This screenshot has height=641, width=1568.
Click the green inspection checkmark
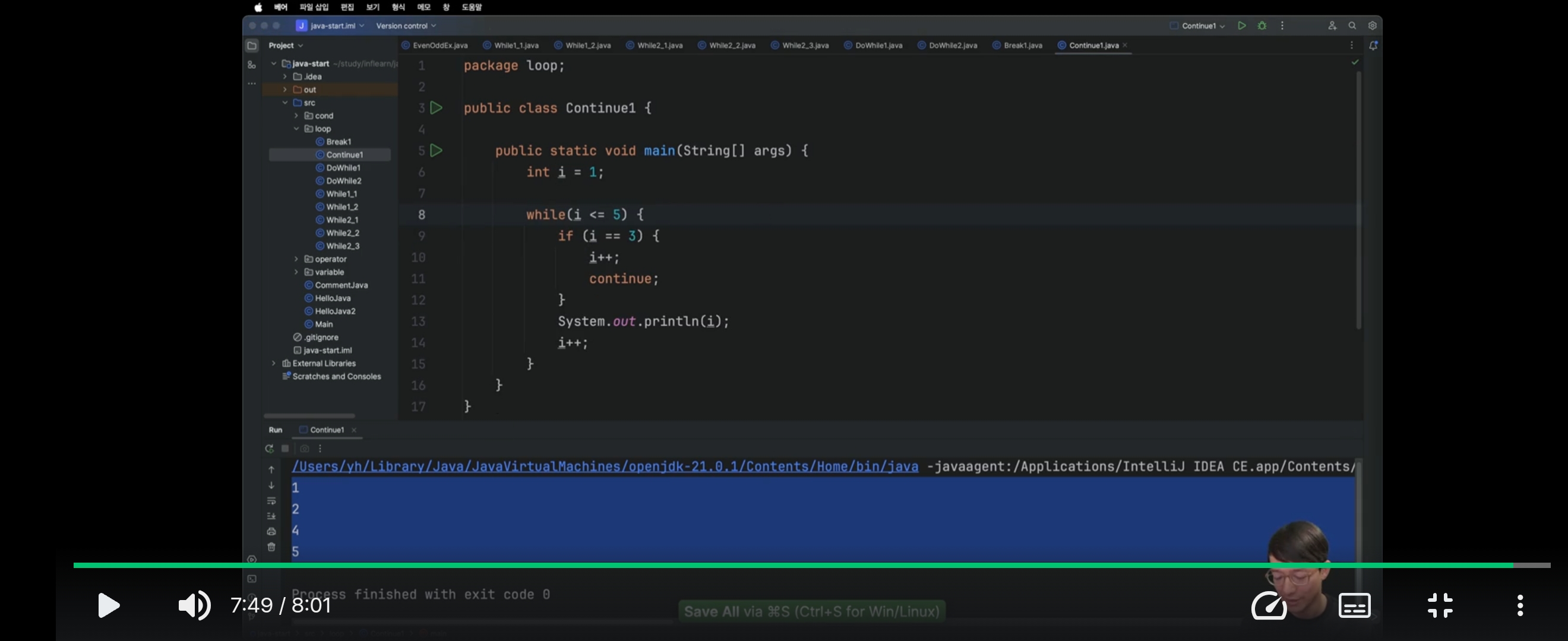(x=1355, y=62)
